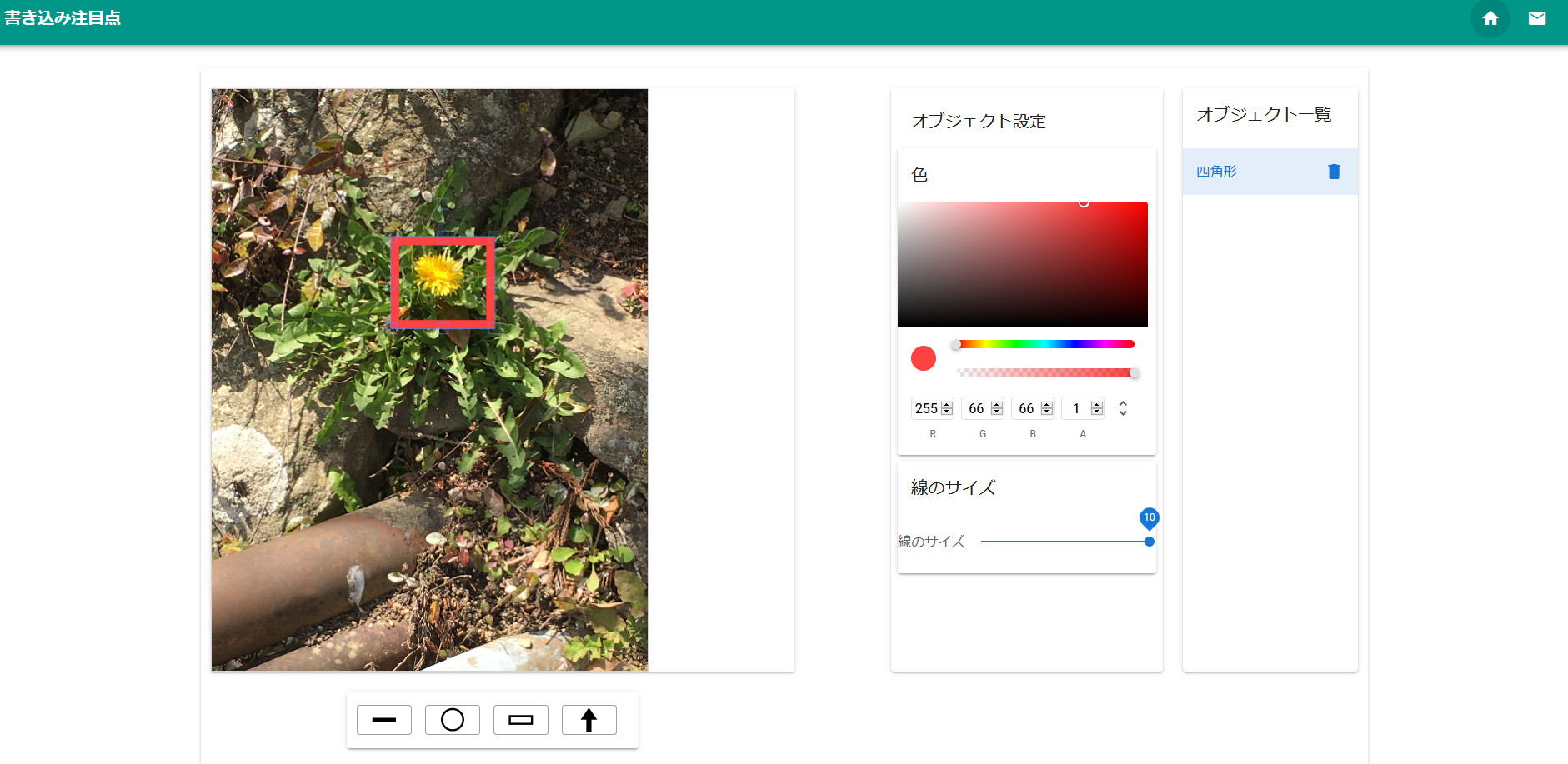Increase the R value with its stepper arrow
Screen dimensions: 1568x764
pos(946,404)
